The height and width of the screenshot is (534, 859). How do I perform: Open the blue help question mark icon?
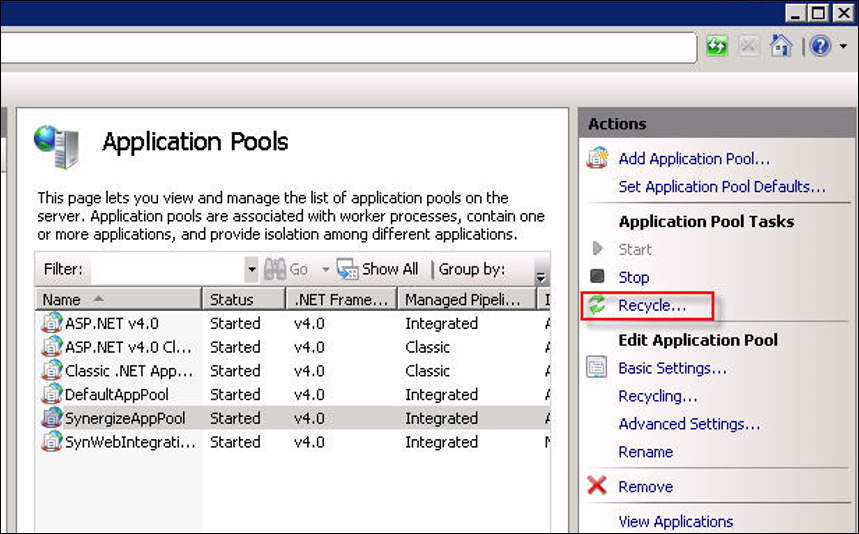tap(820, 46)
